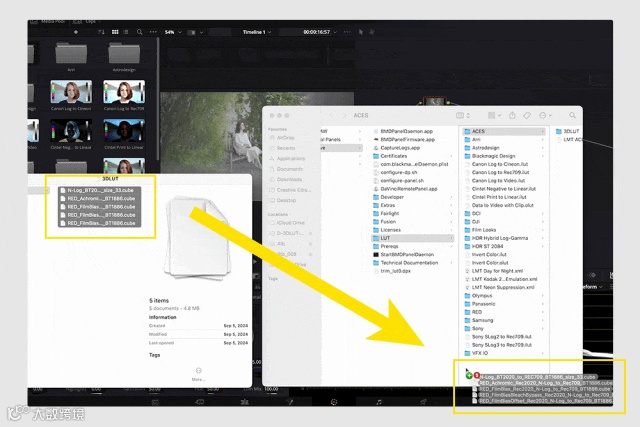Open LUT browser sort options icon
Image resolution: width=640 pixels, height=427 pixels.
click(x=101, y=32)
